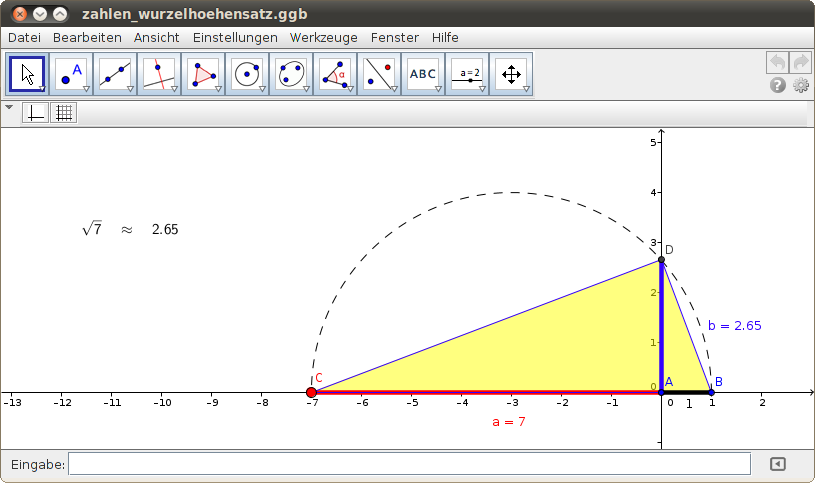
Task: Select the Move Graphics View tool
Action: (x=510, y=74)
